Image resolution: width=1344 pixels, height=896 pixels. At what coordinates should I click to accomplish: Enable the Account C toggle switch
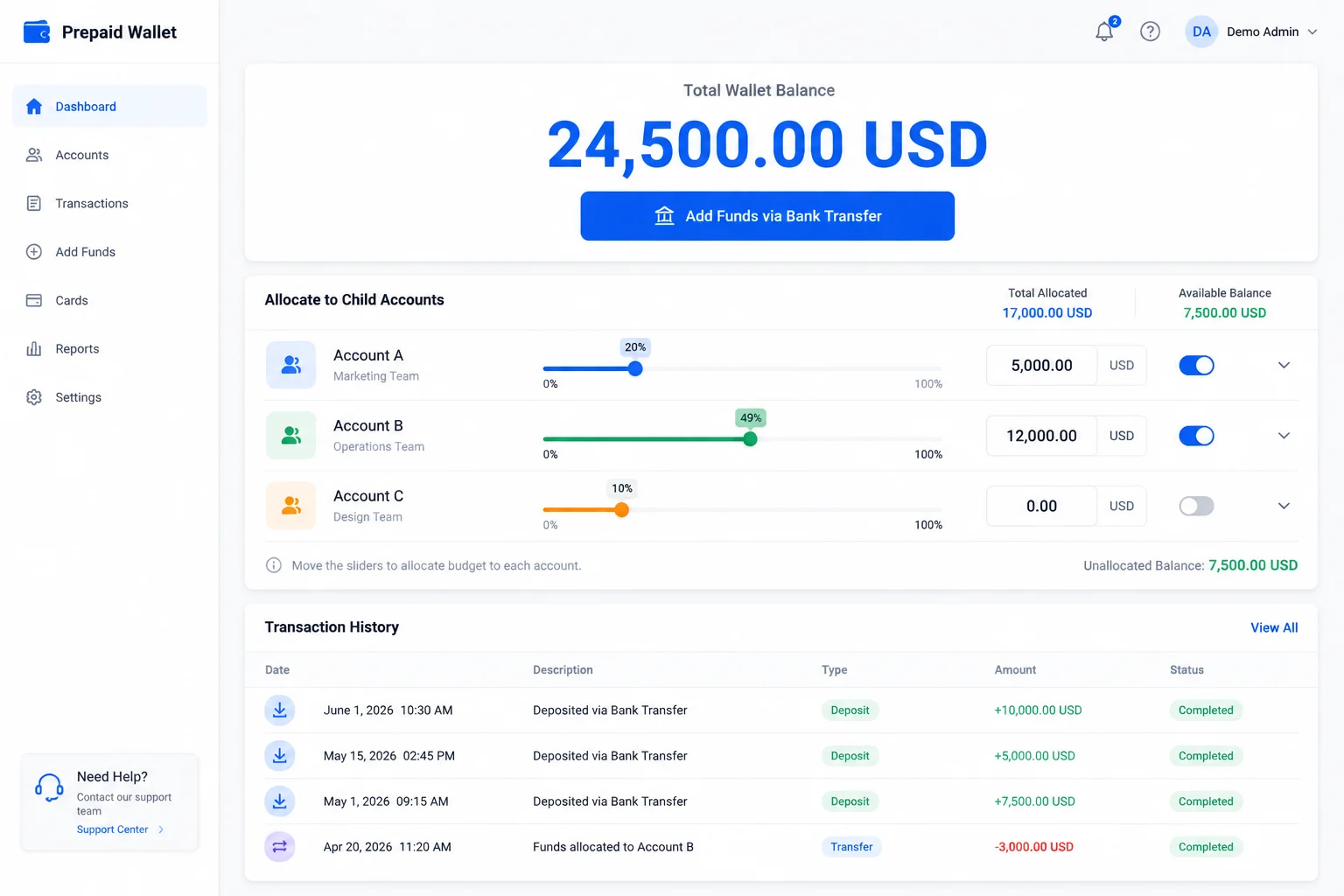1196,506
